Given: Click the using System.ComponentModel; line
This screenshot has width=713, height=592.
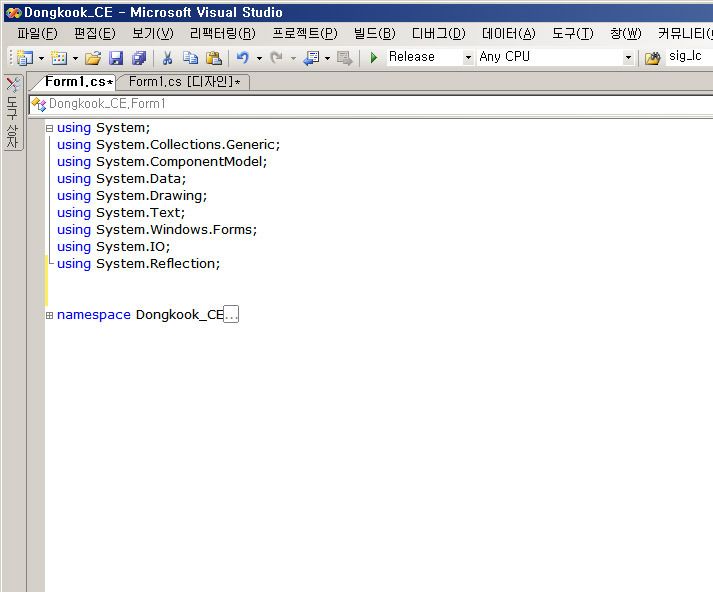Looking at the screenshot, I should click(x=162, y=162).
